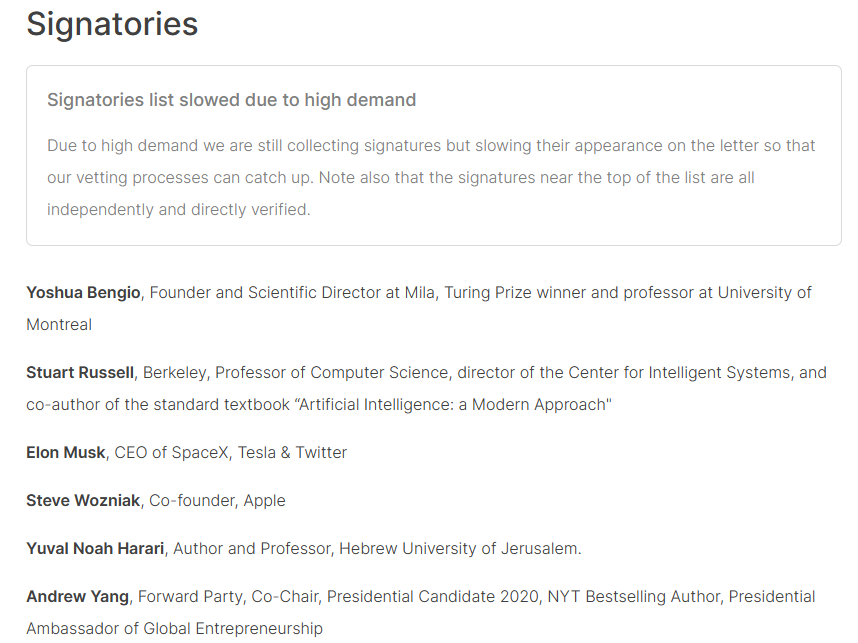The image size is (858, 643).
Task: Click the Signatories heading
Action: [x=112, y=24]
